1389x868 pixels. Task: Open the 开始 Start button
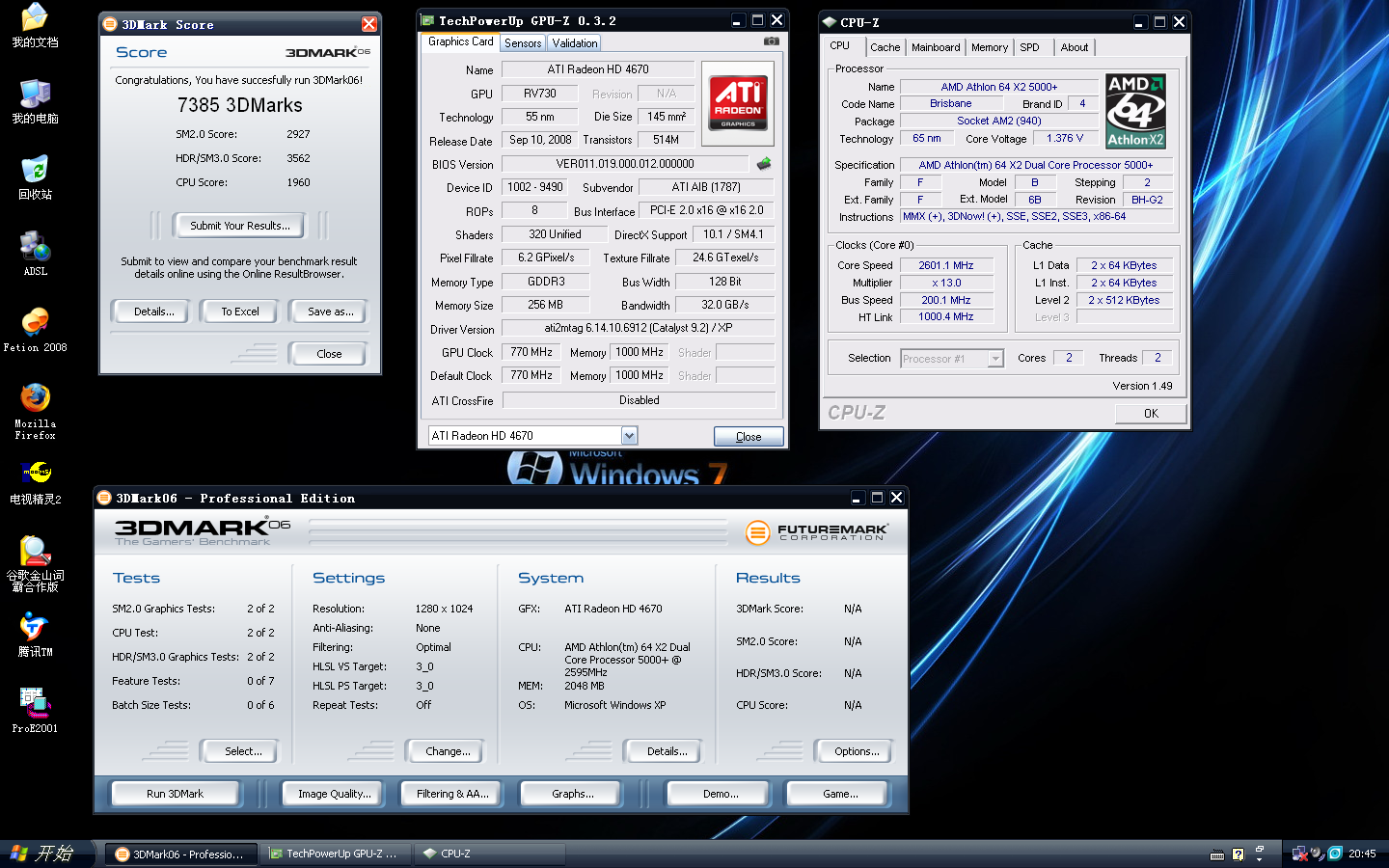click(48, 854)
